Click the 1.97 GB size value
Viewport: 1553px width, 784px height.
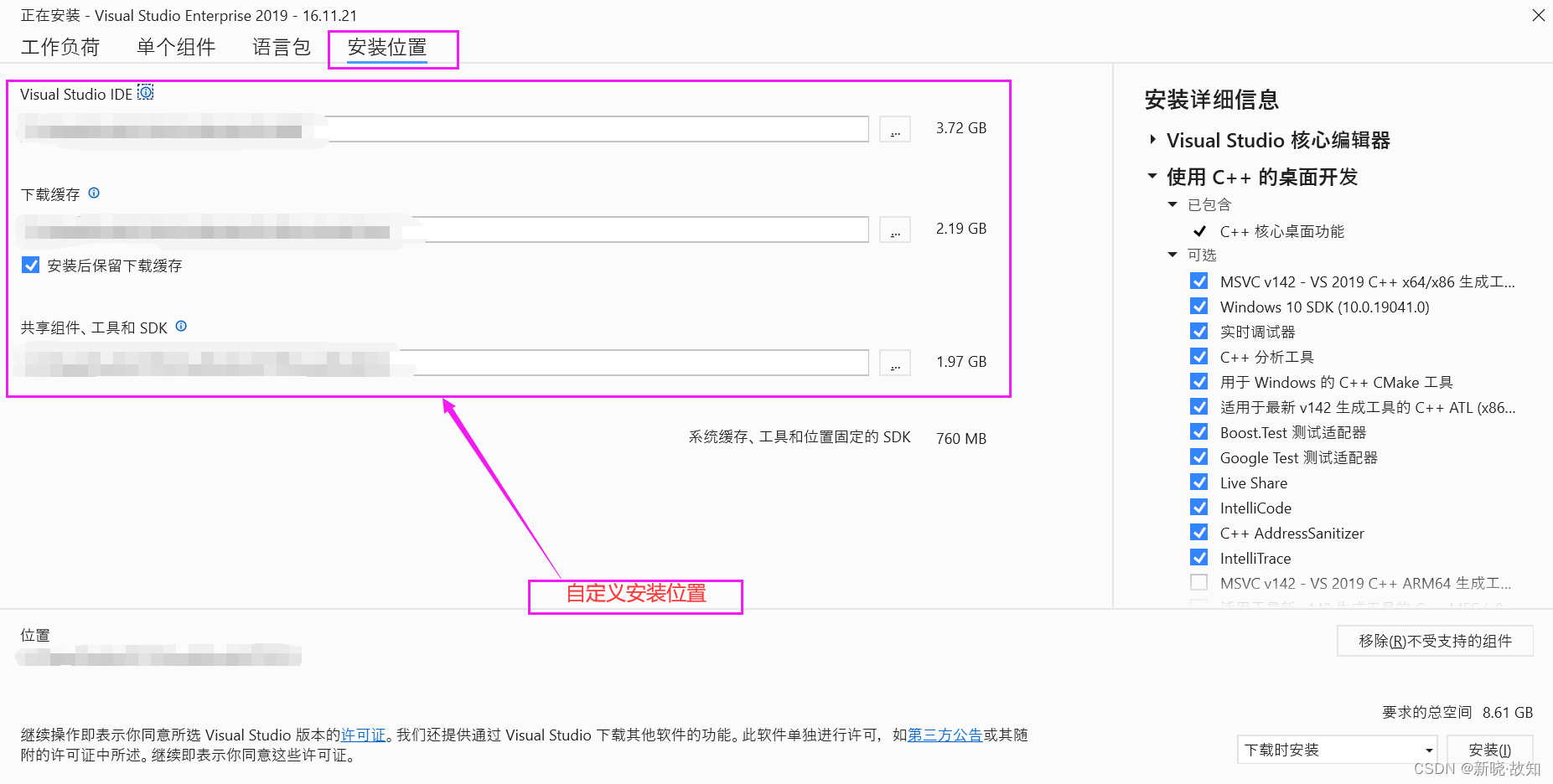(961, 362)
